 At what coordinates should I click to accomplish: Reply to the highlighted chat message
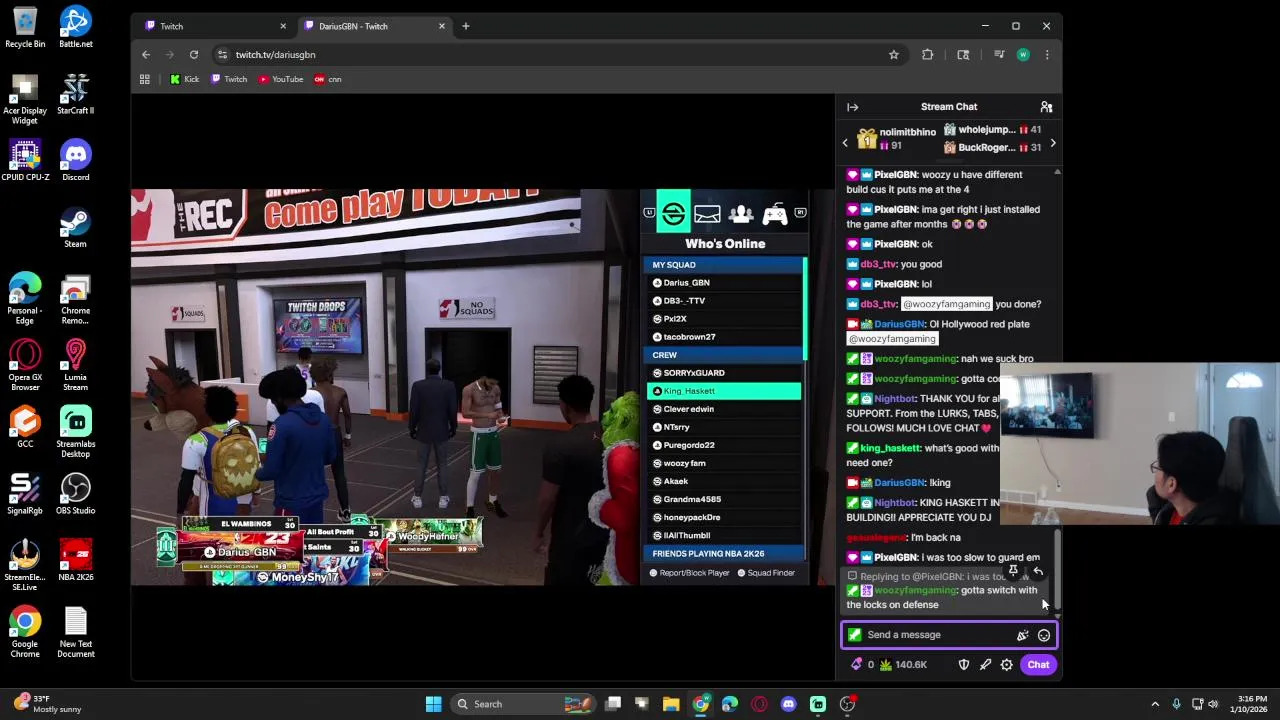pyautogui.click(x=1037, y=571)
